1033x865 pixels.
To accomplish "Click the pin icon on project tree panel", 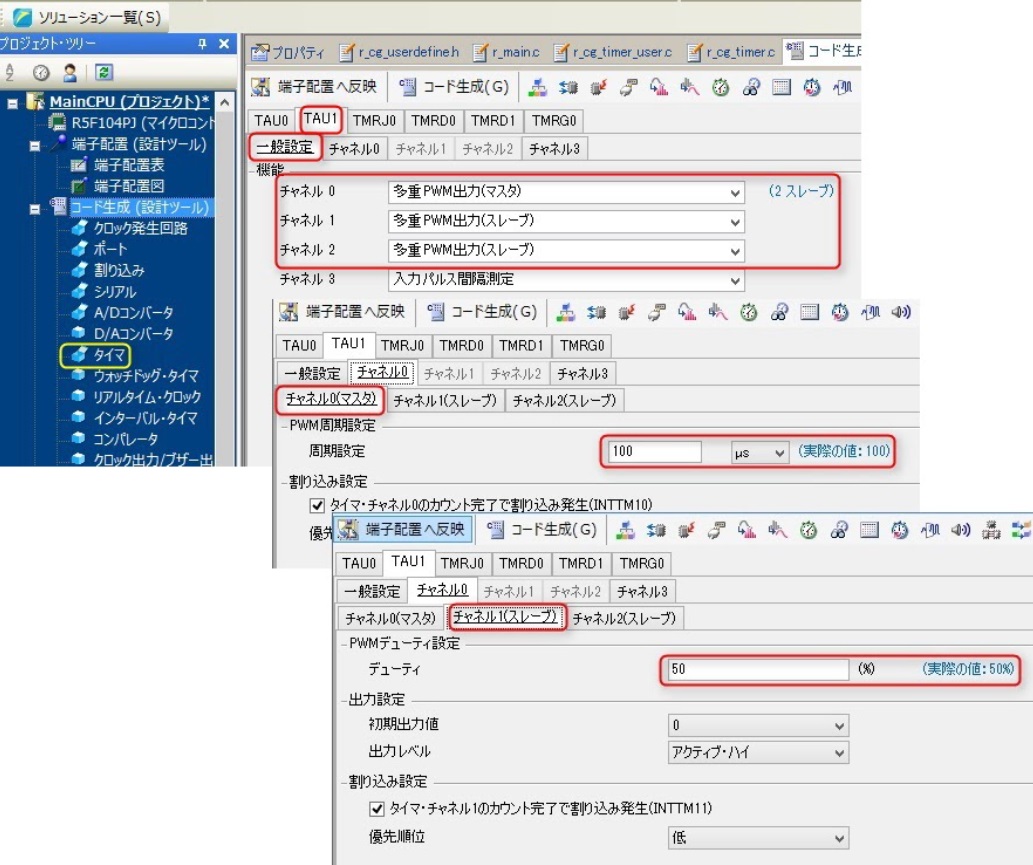I will pyautogui.click(x=202, y=44).
